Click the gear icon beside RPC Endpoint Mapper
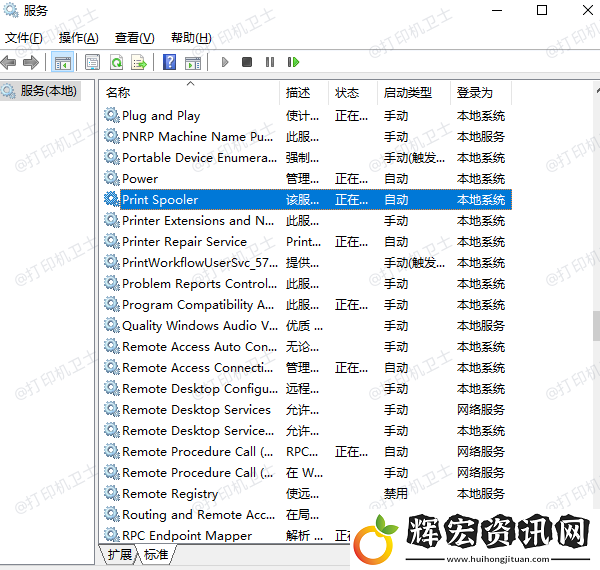The width and height of the screenshot is (600, 570). 111,535
